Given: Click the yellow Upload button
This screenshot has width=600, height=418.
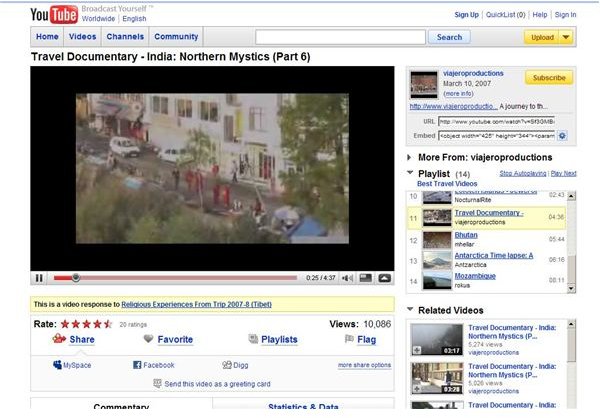Looking at the screenshot, I should point(542,37).
